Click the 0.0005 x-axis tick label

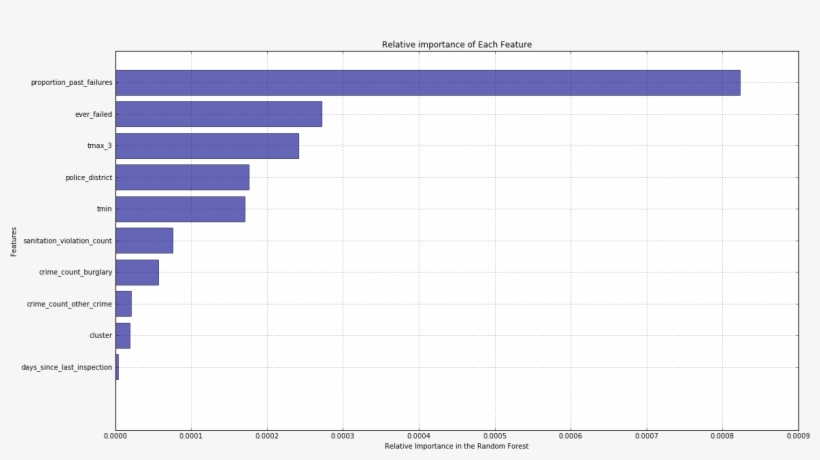pyautogui.click(x=494, y=435)
